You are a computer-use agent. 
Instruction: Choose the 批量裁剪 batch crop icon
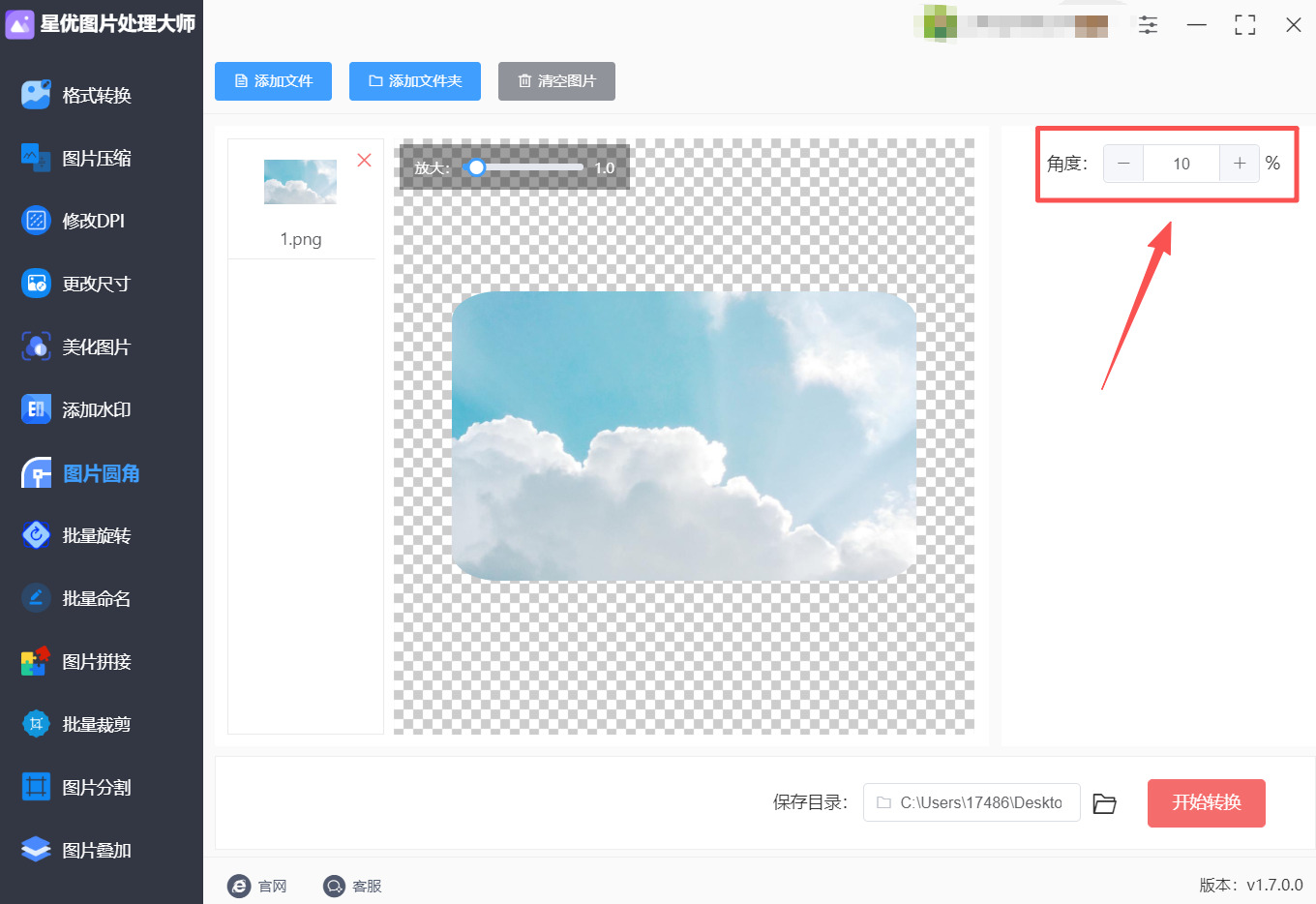coord(36,724)
